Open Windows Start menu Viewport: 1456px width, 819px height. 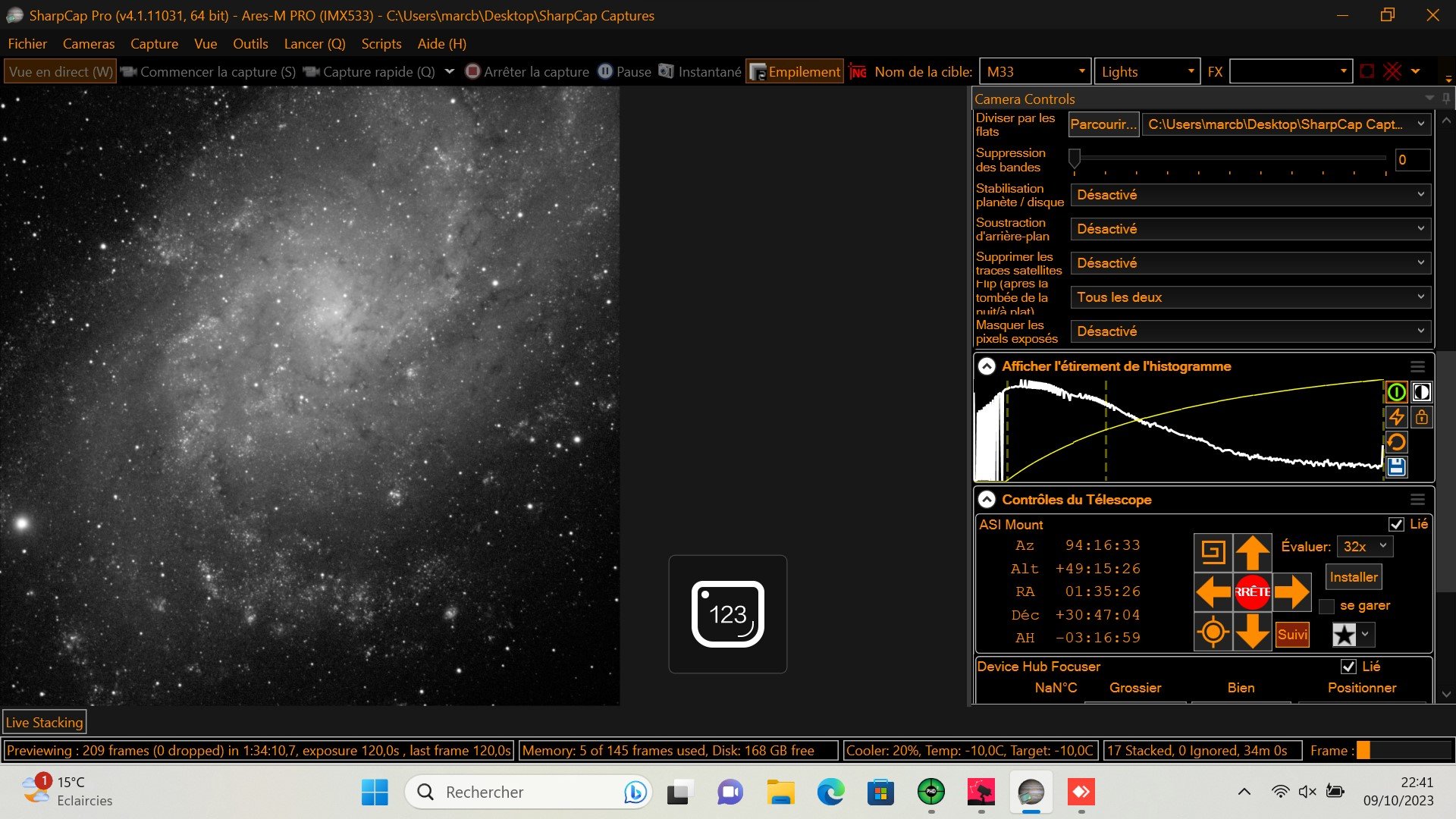375,792
